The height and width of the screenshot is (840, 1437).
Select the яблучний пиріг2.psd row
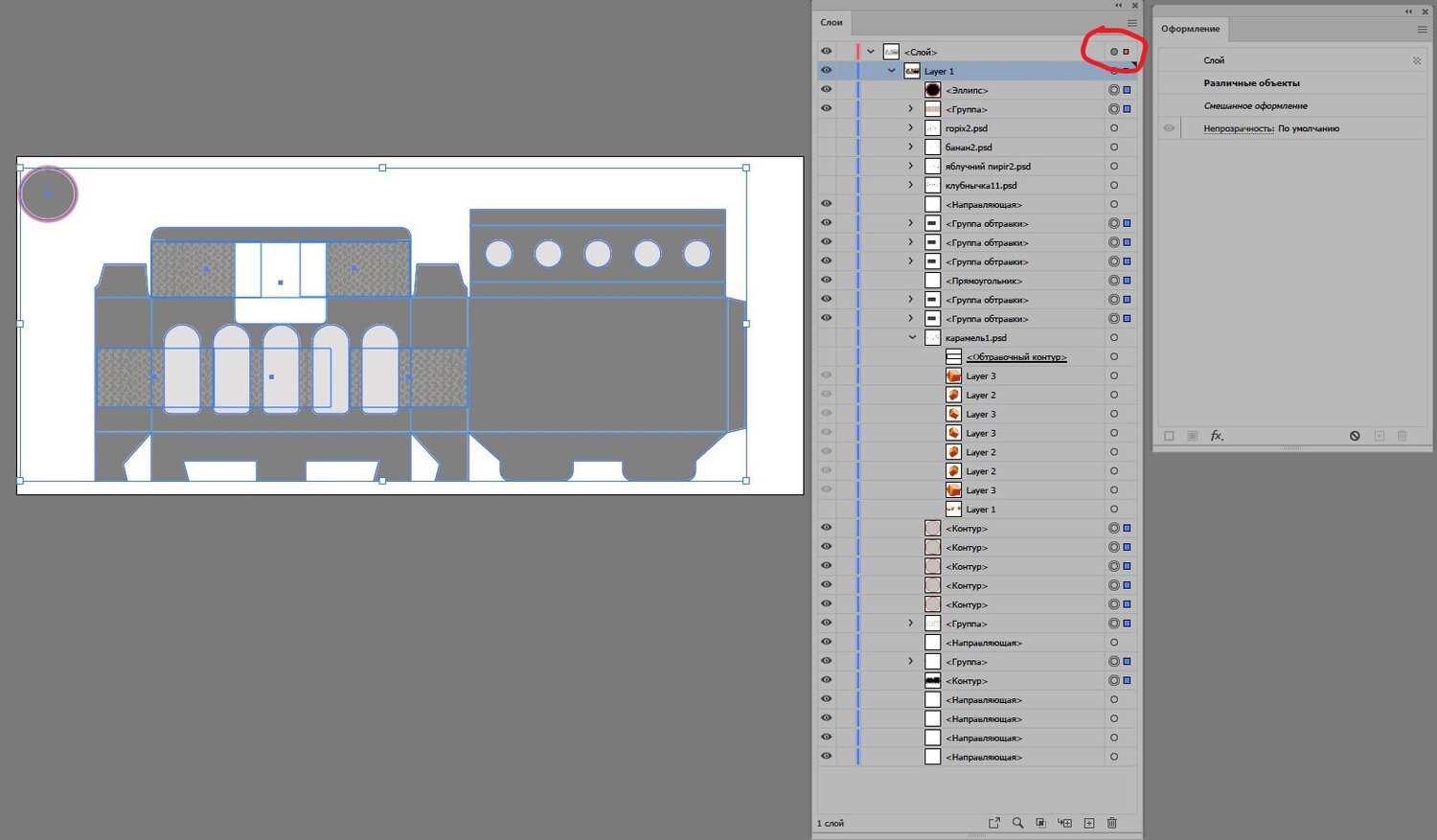[x=977, y=167]
